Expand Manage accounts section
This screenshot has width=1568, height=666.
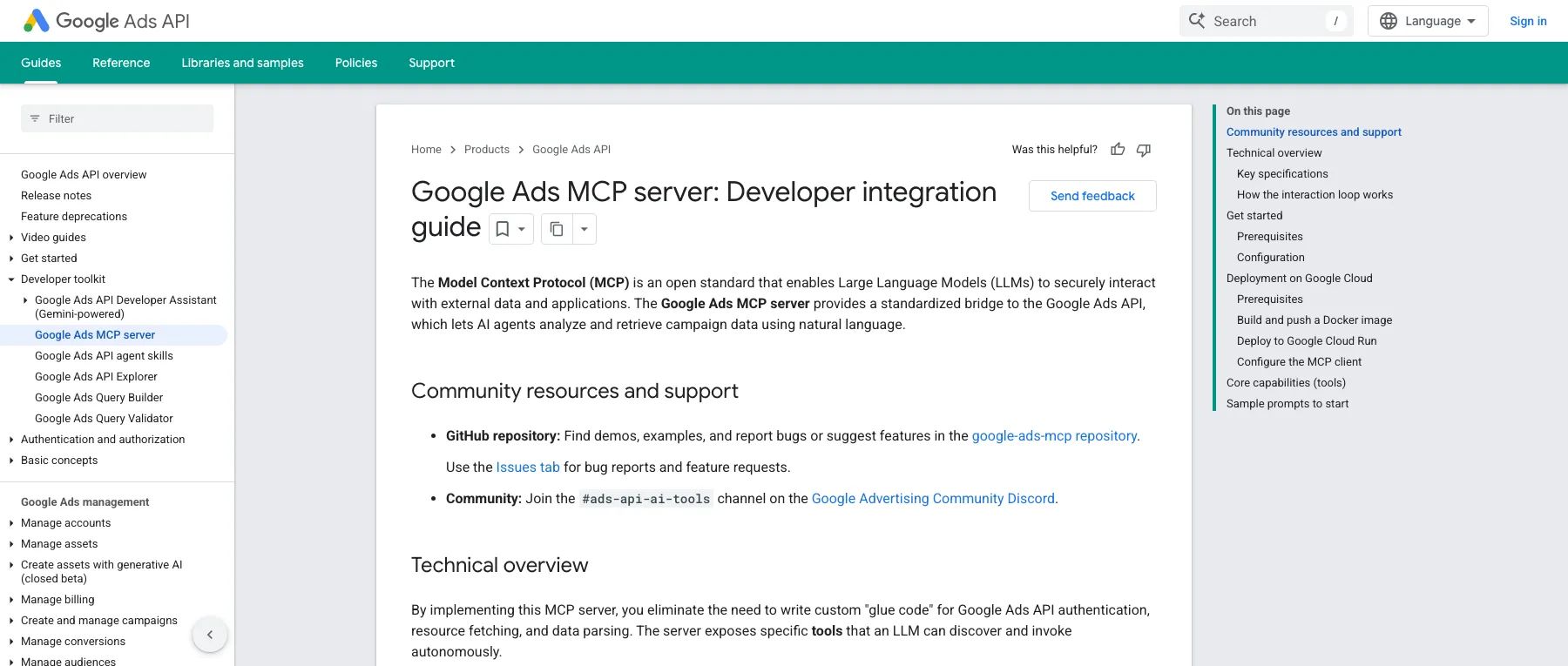tap(11, 522)
